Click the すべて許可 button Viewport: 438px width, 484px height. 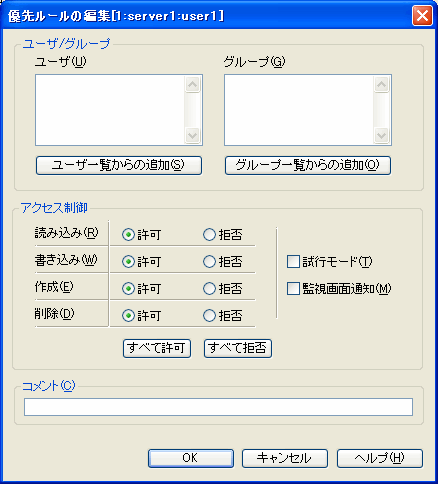pyautogui.click(x=157, y=348)
